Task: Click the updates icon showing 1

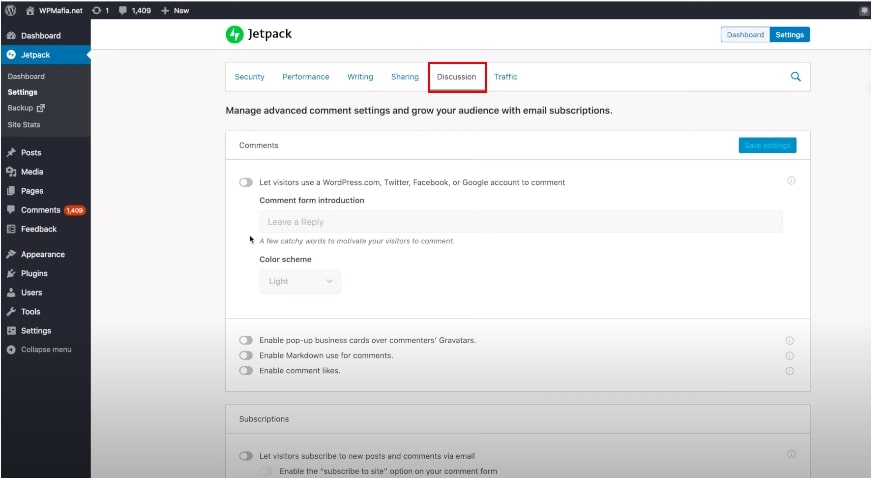Action: pyautogui.click(x=100, y=10)
